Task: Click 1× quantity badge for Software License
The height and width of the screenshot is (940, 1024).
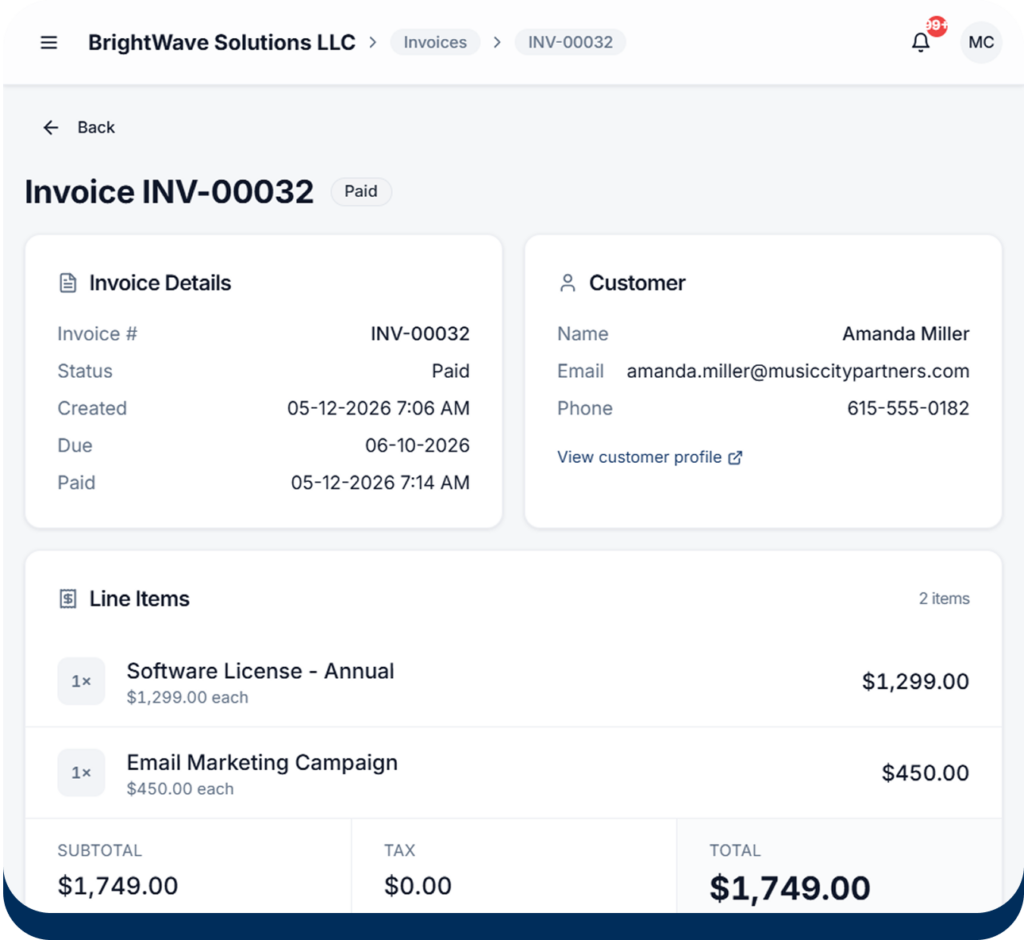Action: (81, 681)
